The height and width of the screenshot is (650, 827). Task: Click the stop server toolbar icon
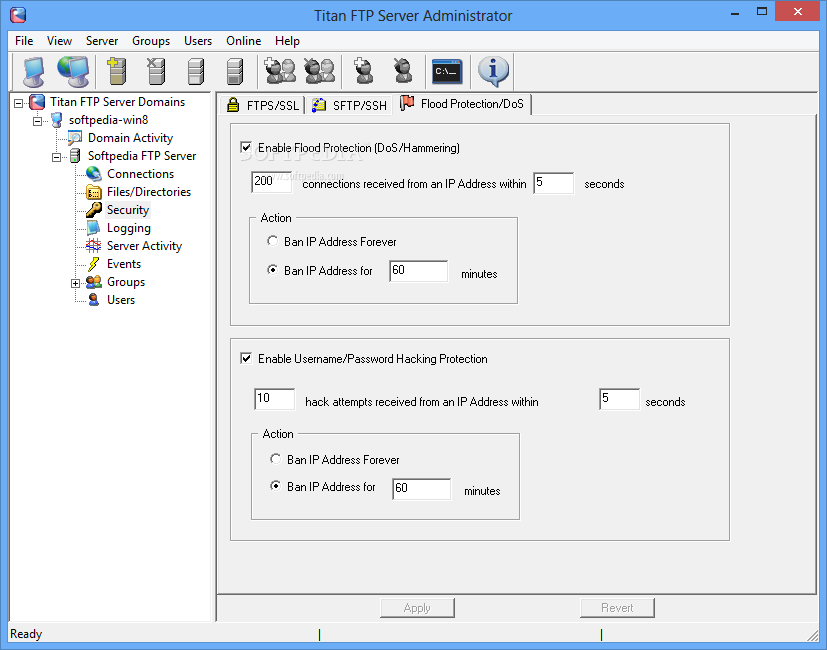click(235, 71)
